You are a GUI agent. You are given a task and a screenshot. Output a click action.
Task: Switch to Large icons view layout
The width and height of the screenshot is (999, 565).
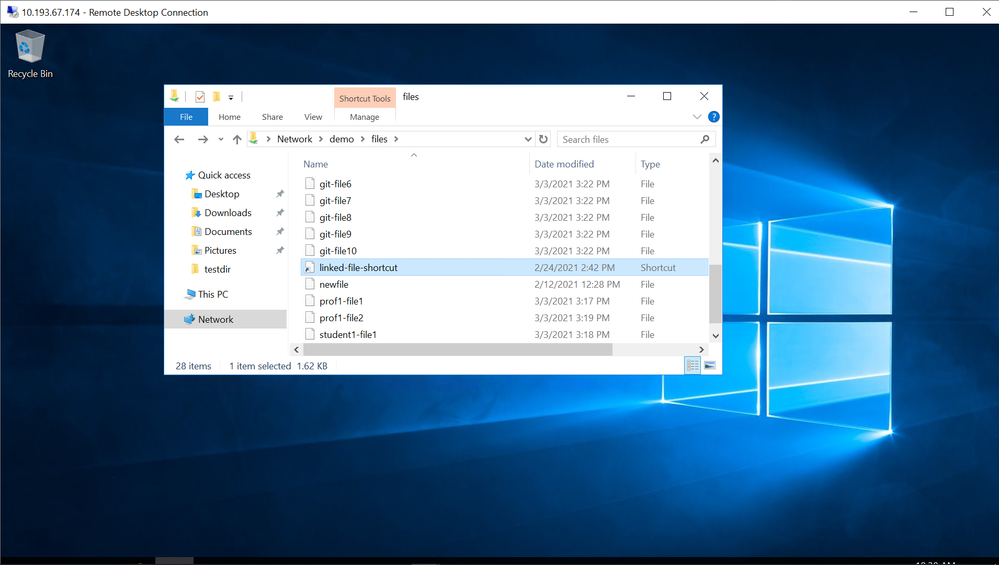point(710,366)
